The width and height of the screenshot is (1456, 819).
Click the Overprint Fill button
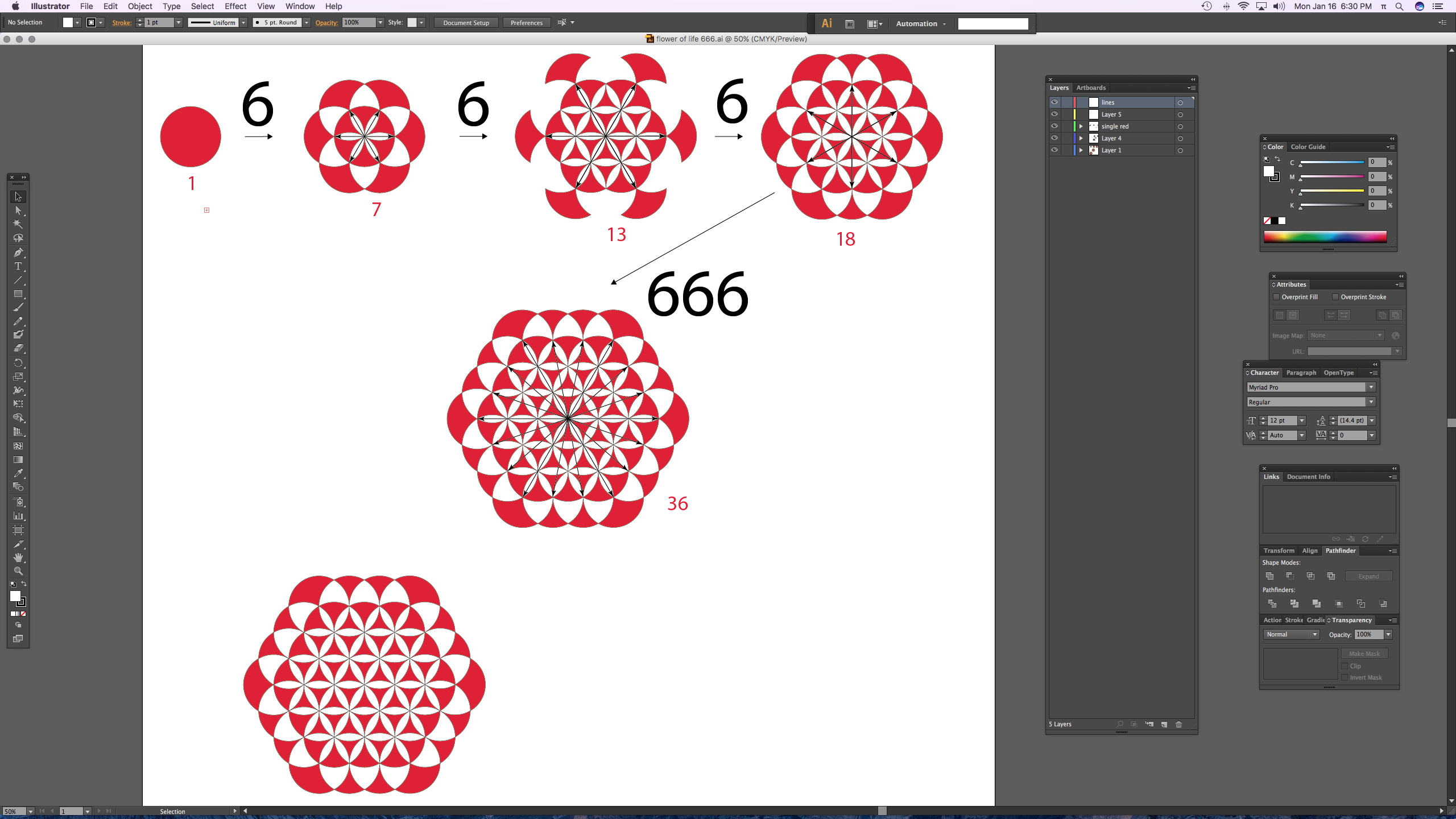coord(1276,297)
